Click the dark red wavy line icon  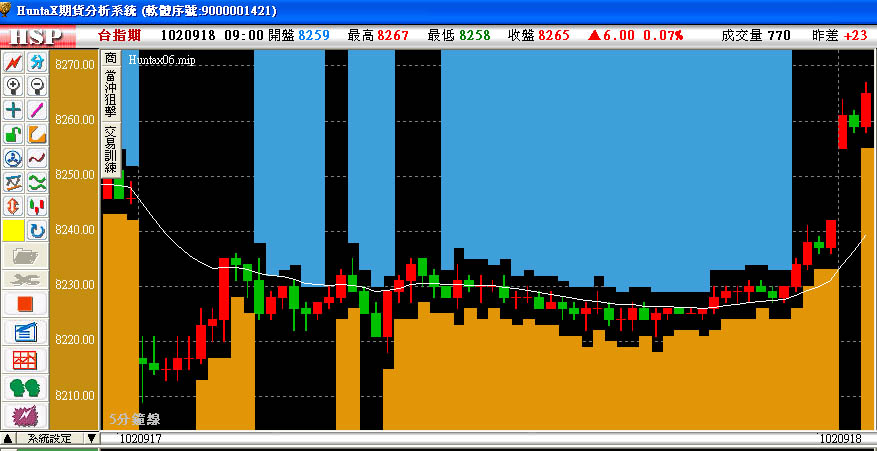tap(37, 158)
